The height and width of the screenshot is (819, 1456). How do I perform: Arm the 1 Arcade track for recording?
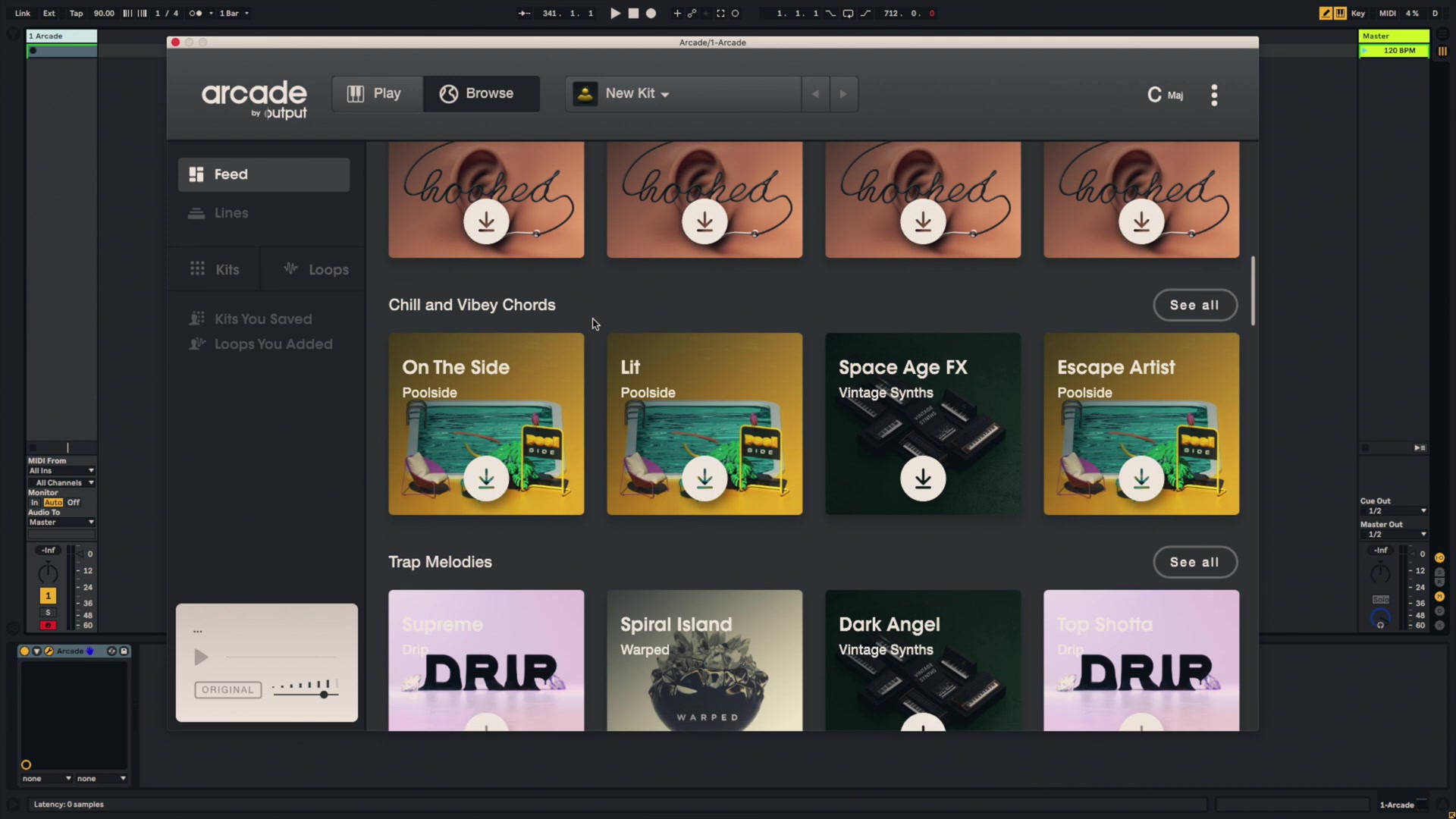pyautogui.click(x=48, y=626)
